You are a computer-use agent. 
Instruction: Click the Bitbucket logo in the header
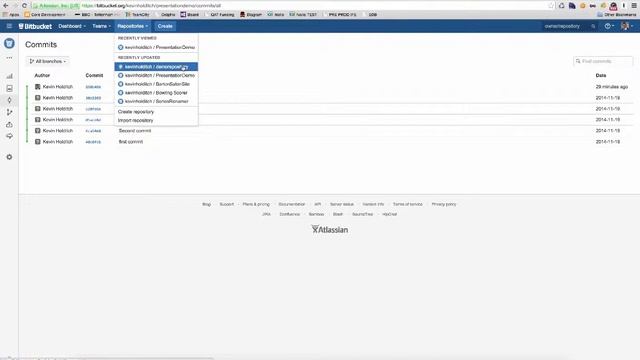pos(35,26)
